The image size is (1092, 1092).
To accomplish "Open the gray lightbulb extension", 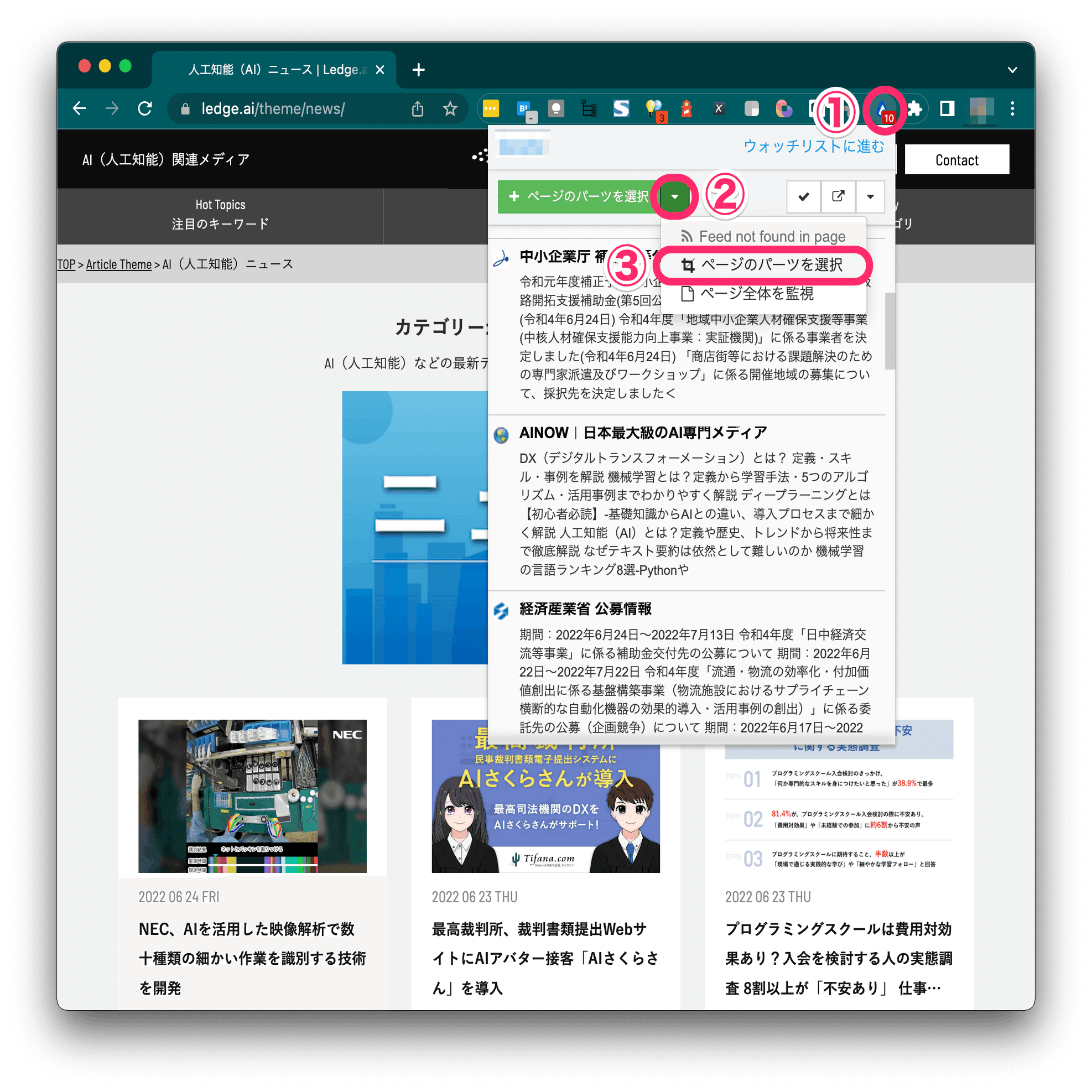I will 556,108.
